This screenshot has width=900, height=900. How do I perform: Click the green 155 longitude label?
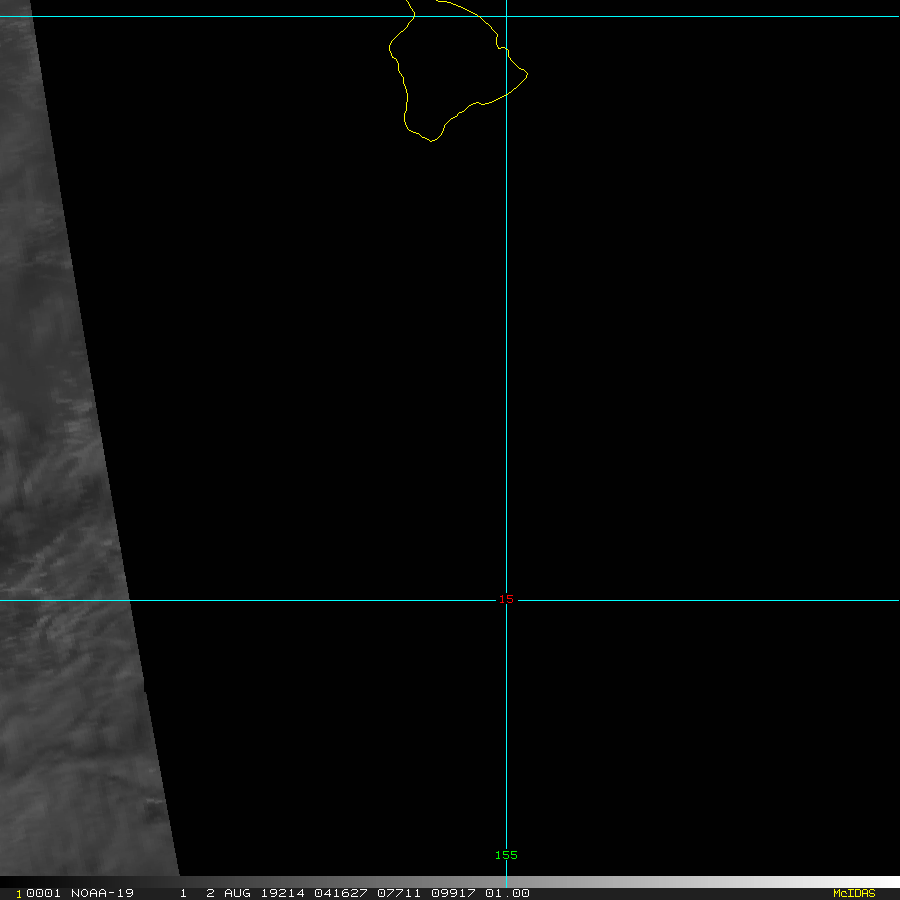(506, 855)
